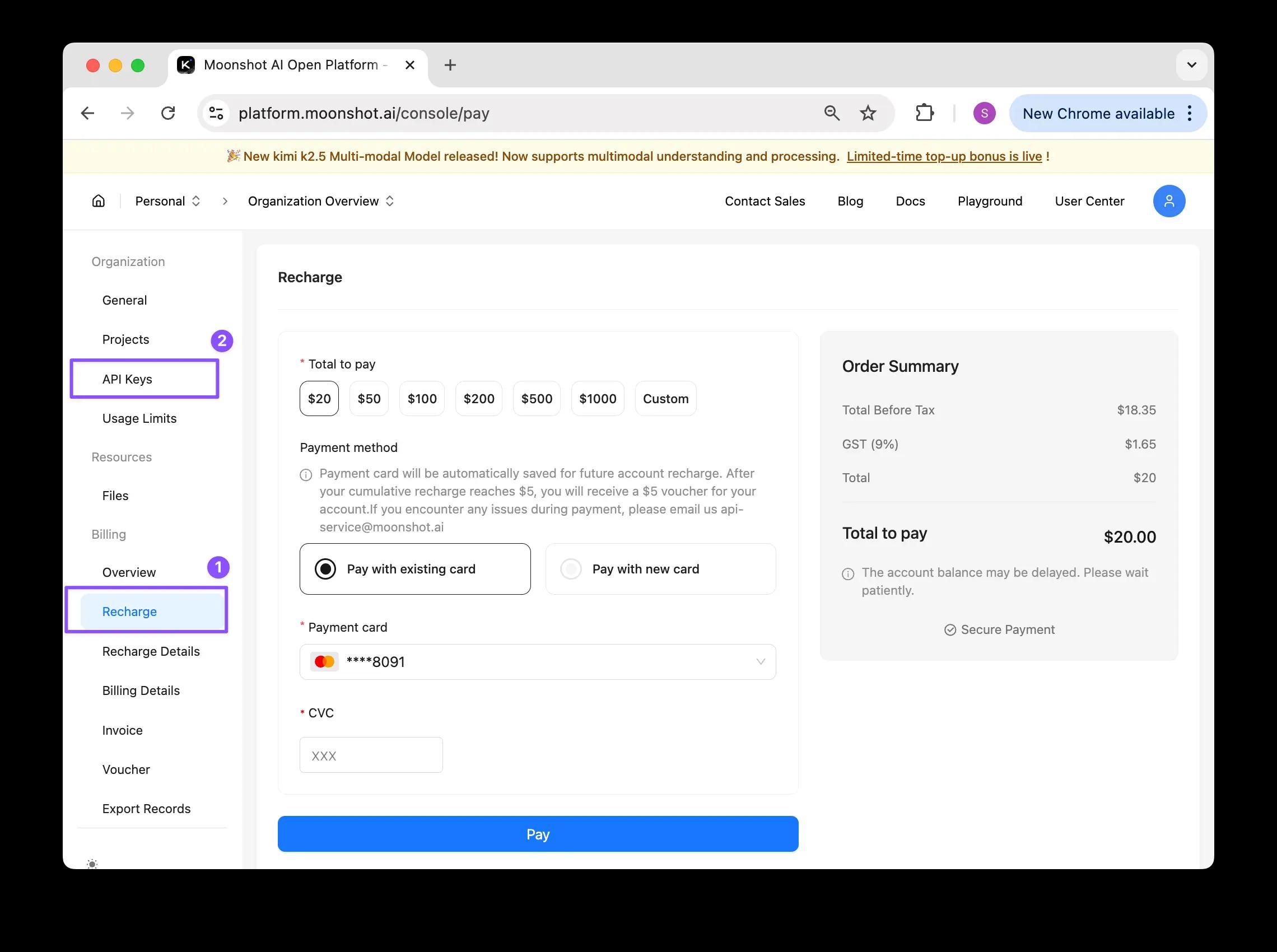1277x952 pixels.
Task: Open the Limited-time top-up bonus link
Action: (944, 156)
